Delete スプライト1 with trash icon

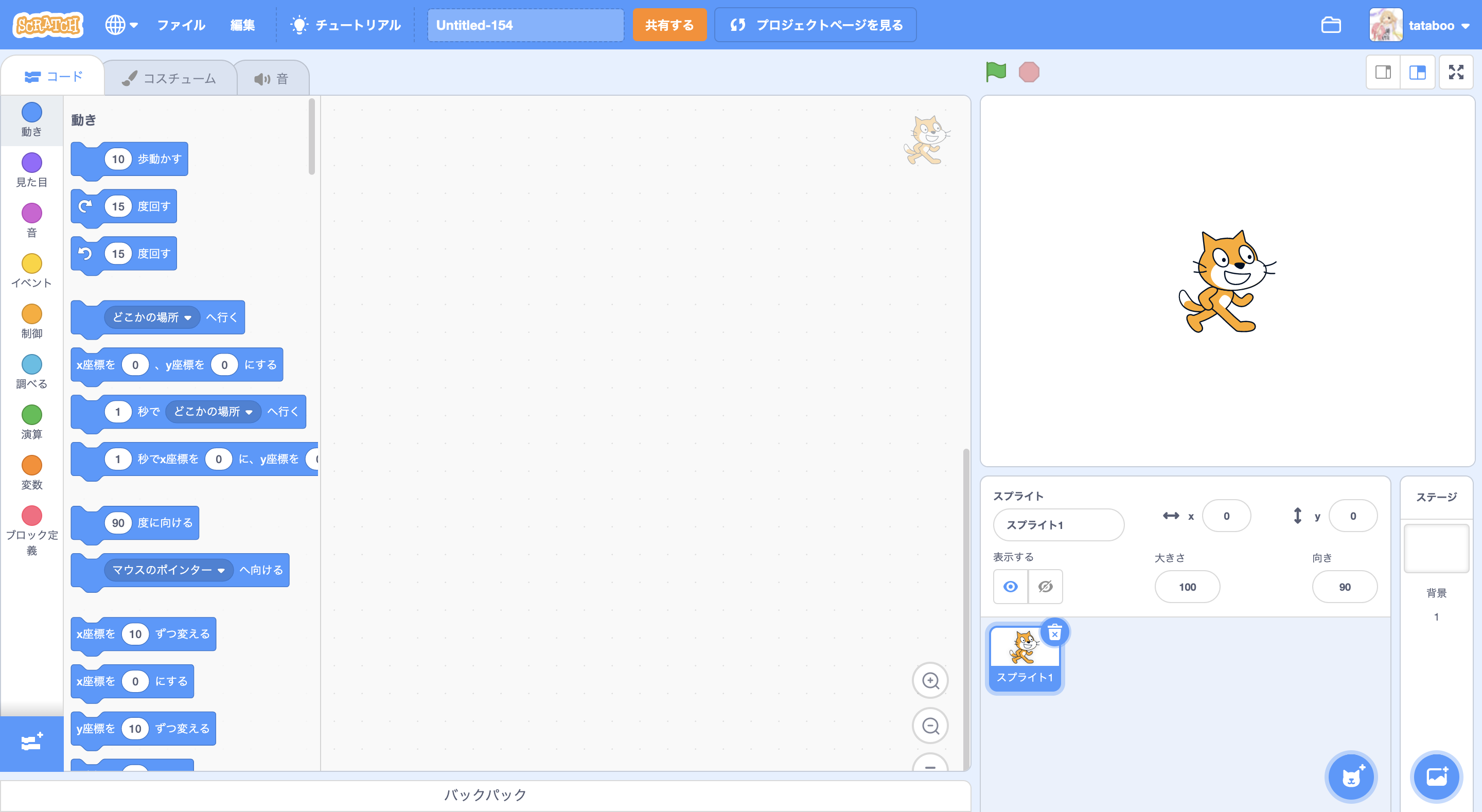(1054, 633)
